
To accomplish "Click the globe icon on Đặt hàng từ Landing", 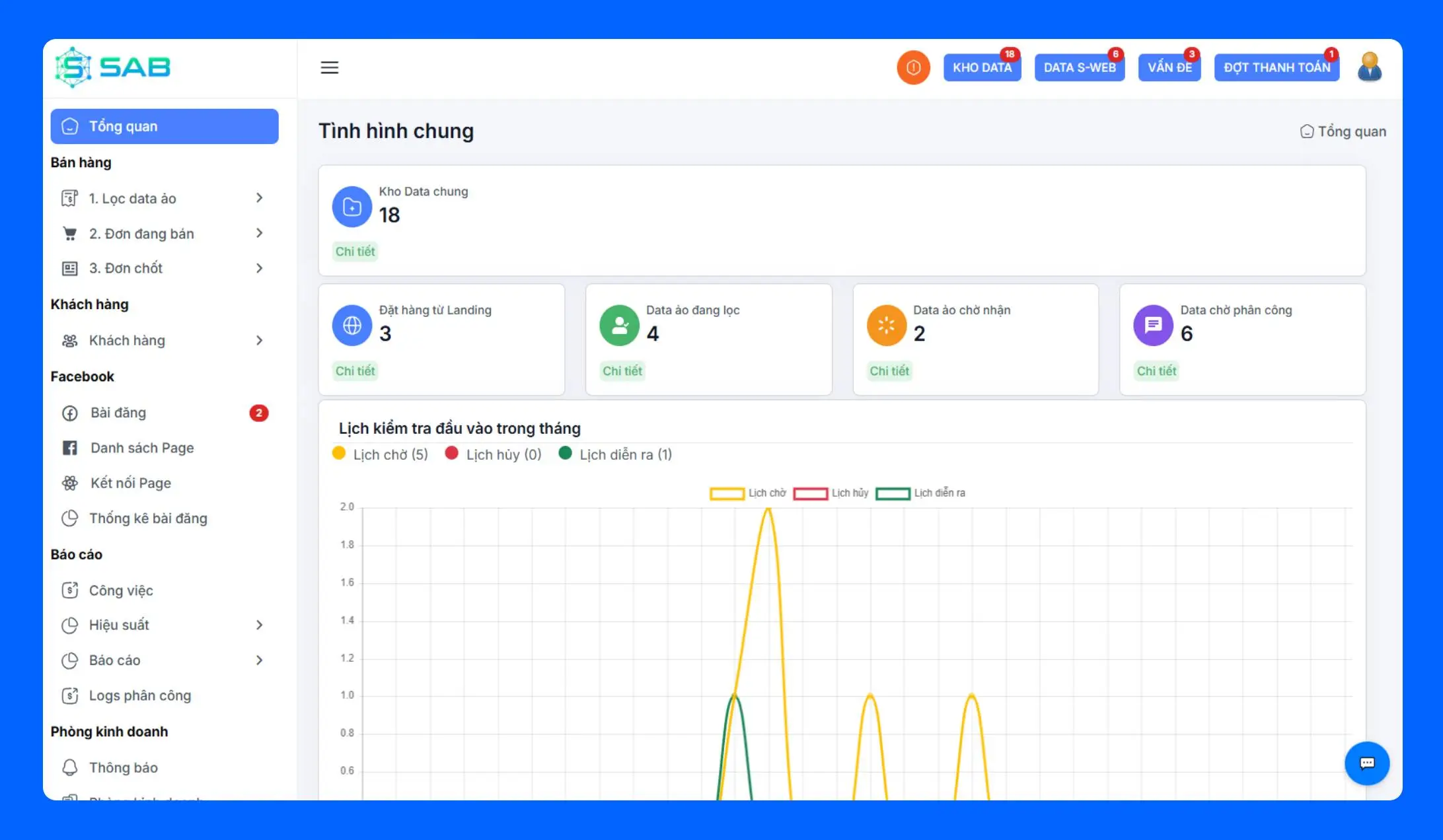I will 352,325.
